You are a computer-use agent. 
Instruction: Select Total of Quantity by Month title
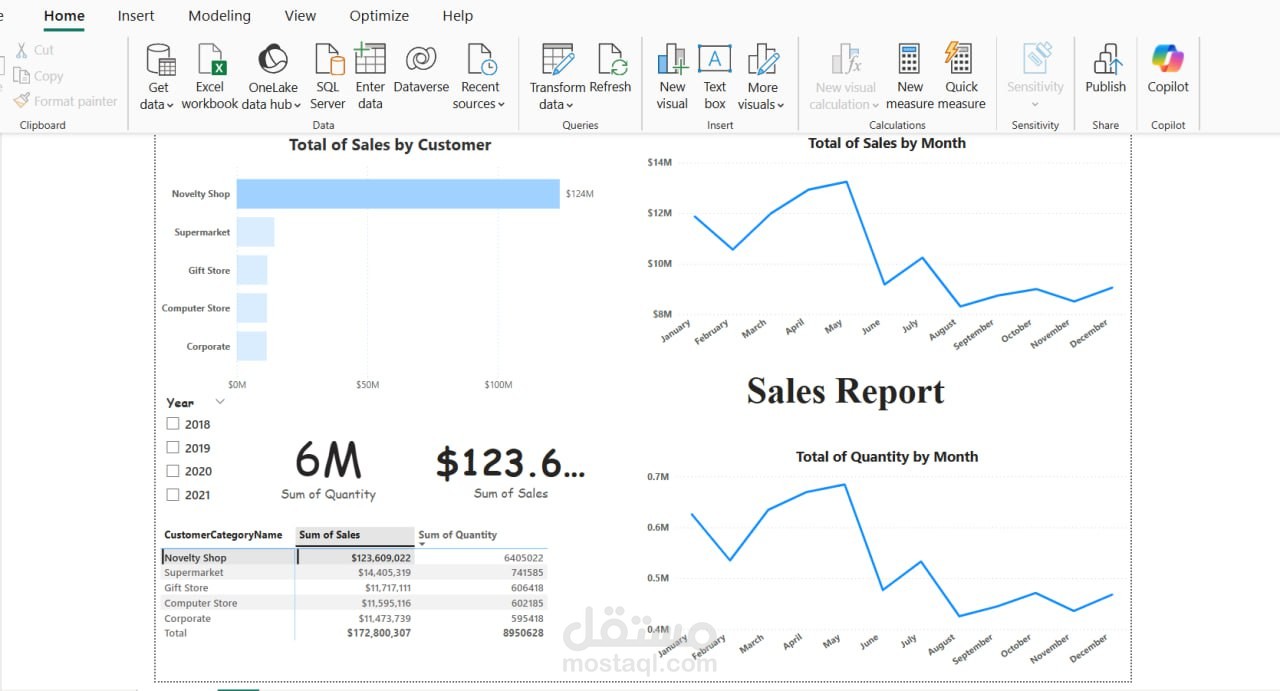(887, 456)
